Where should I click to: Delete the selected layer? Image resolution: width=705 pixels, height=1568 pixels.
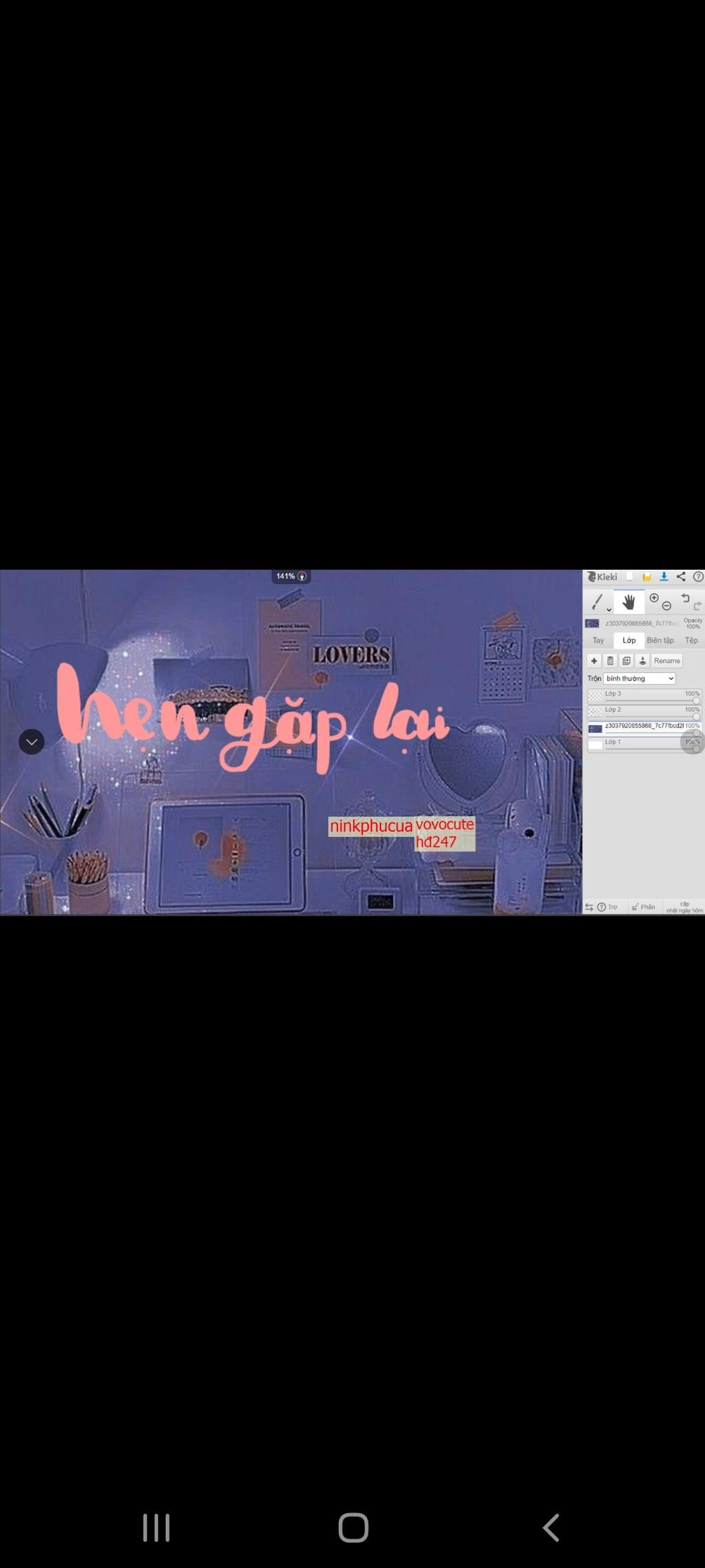[610, 661]
